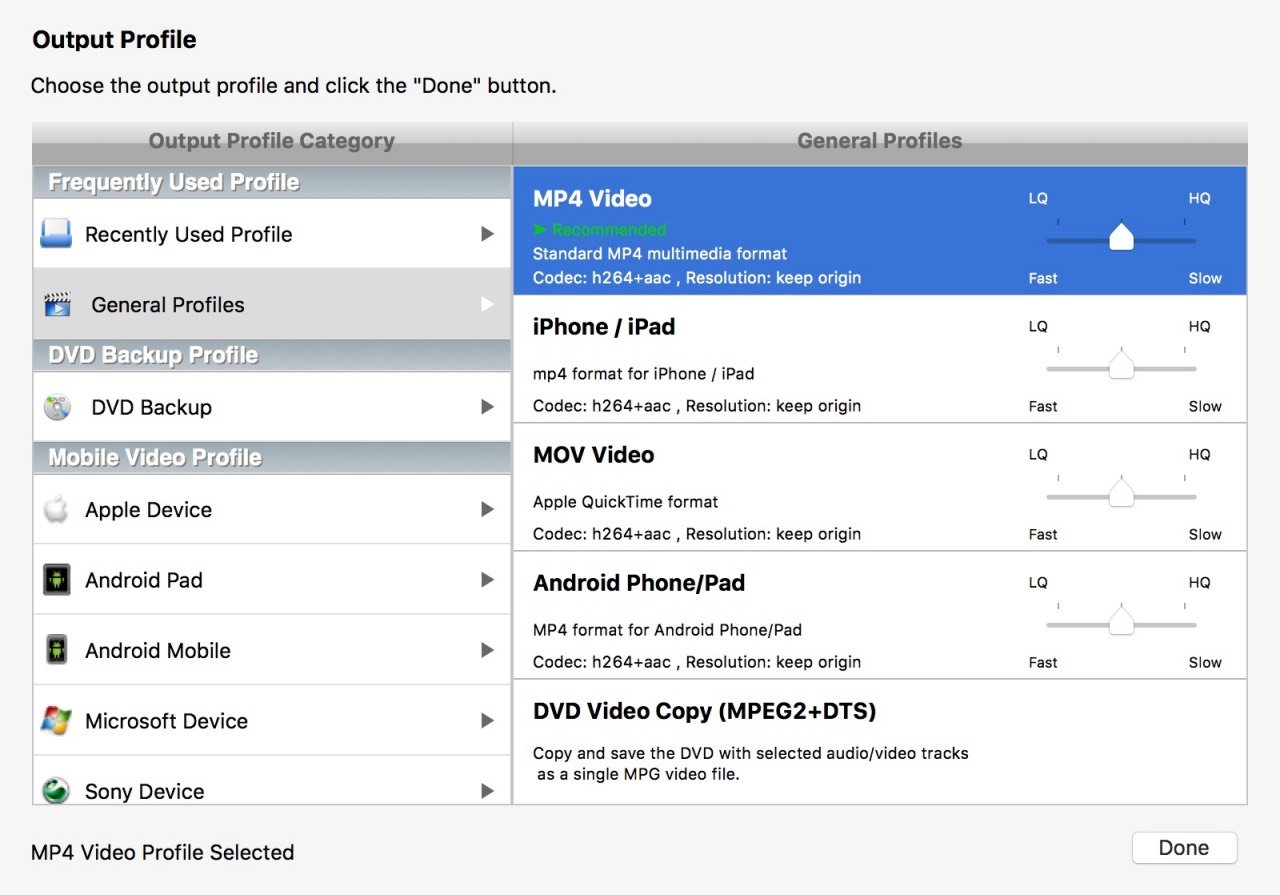Image resolution: width=1280 pixels, height=895 pixels.
Task: Click the Sony Device green logo icon
Action: click(56, 791)
